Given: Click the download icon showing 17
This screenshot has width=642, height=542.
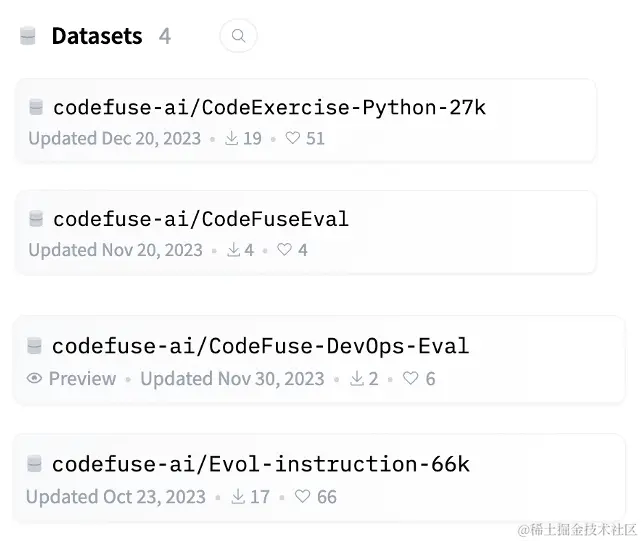Looking at the screenshot, I should point(238,497).
